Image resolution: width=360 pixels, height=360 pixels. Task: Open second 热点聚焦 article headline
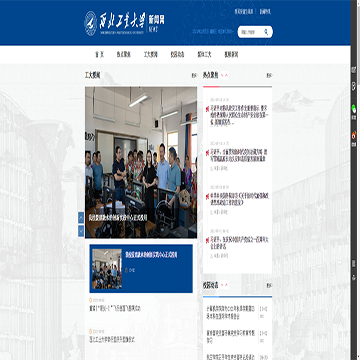point(238,156)
